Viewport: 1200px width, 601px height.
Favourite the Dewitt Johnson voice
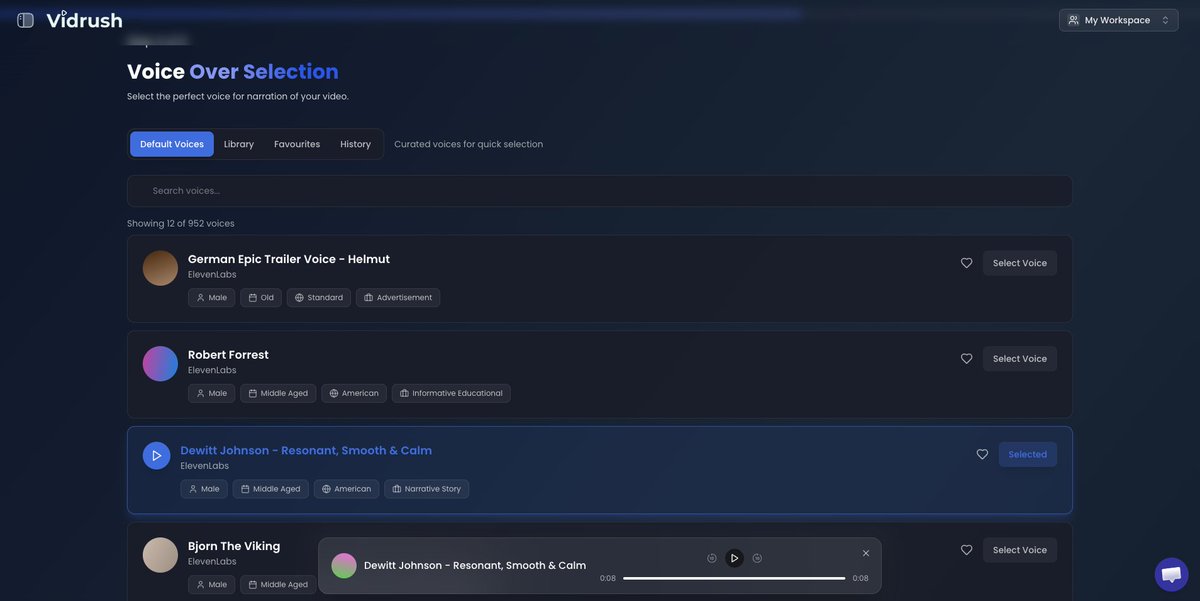click(982, 454)
